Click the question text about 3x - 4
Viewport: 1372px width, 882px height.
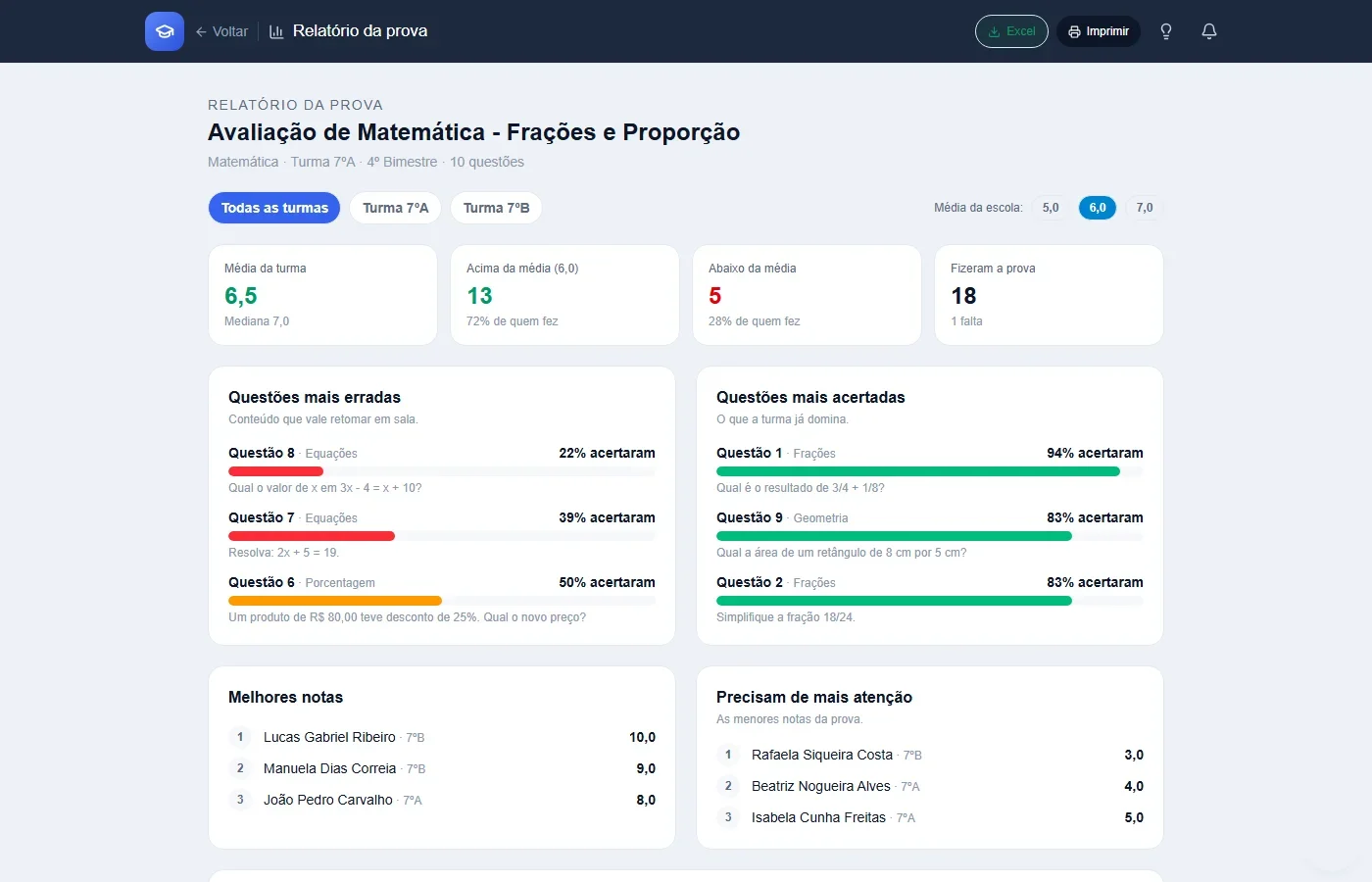click(x=325, y=488)
